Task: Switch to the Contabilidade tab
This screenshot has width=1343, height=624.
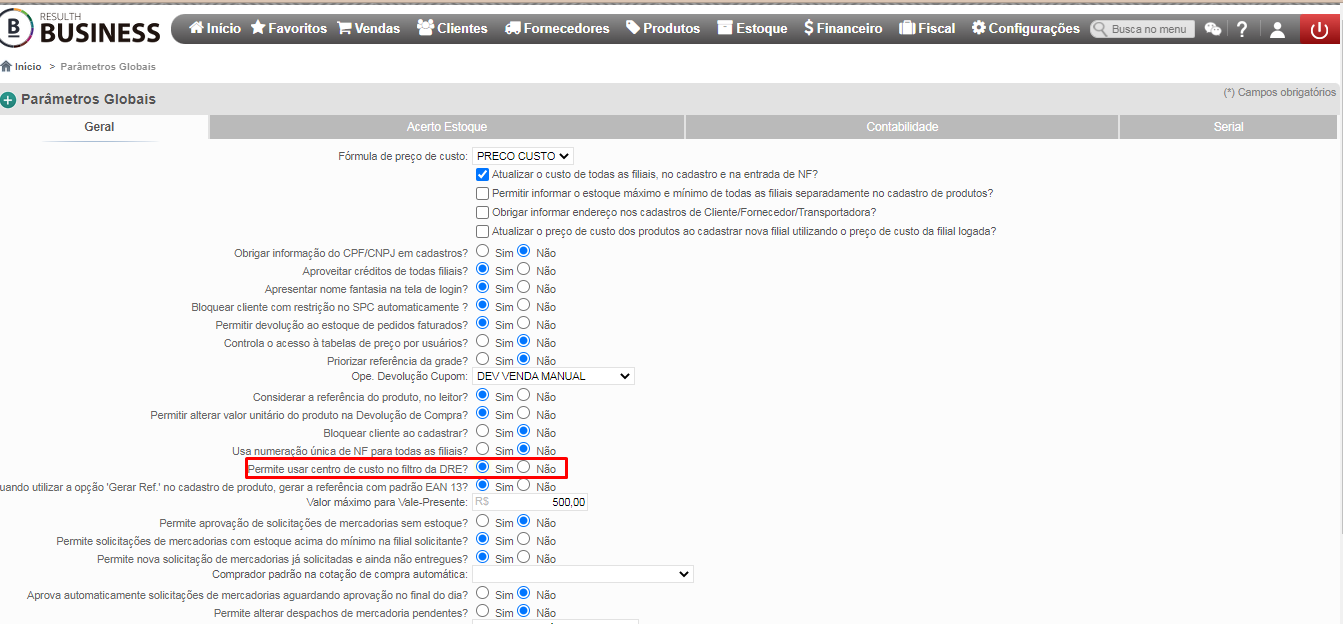Action: click(902, 127)
